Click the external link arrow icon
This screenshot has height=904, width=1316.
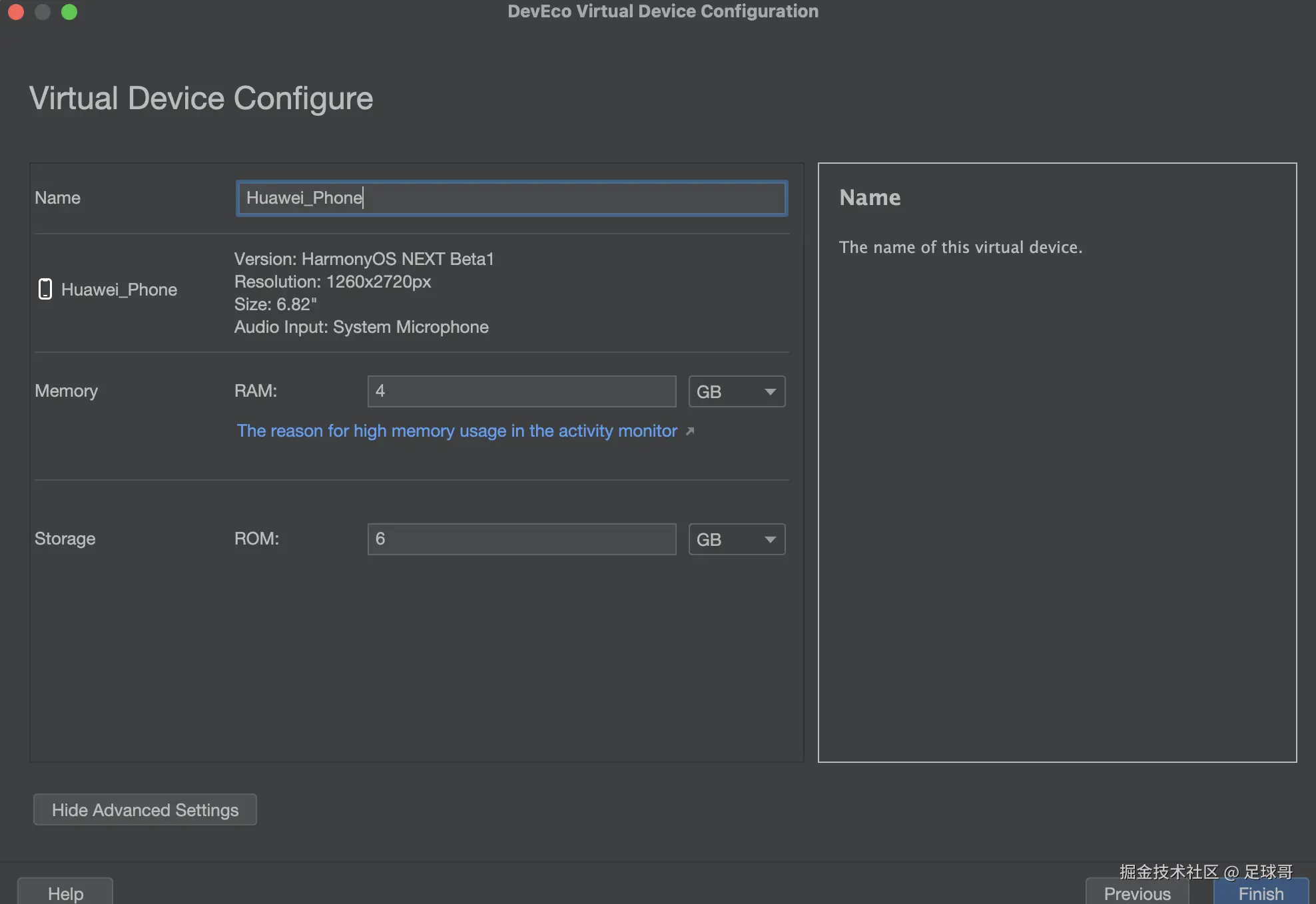tap(690, 431)
